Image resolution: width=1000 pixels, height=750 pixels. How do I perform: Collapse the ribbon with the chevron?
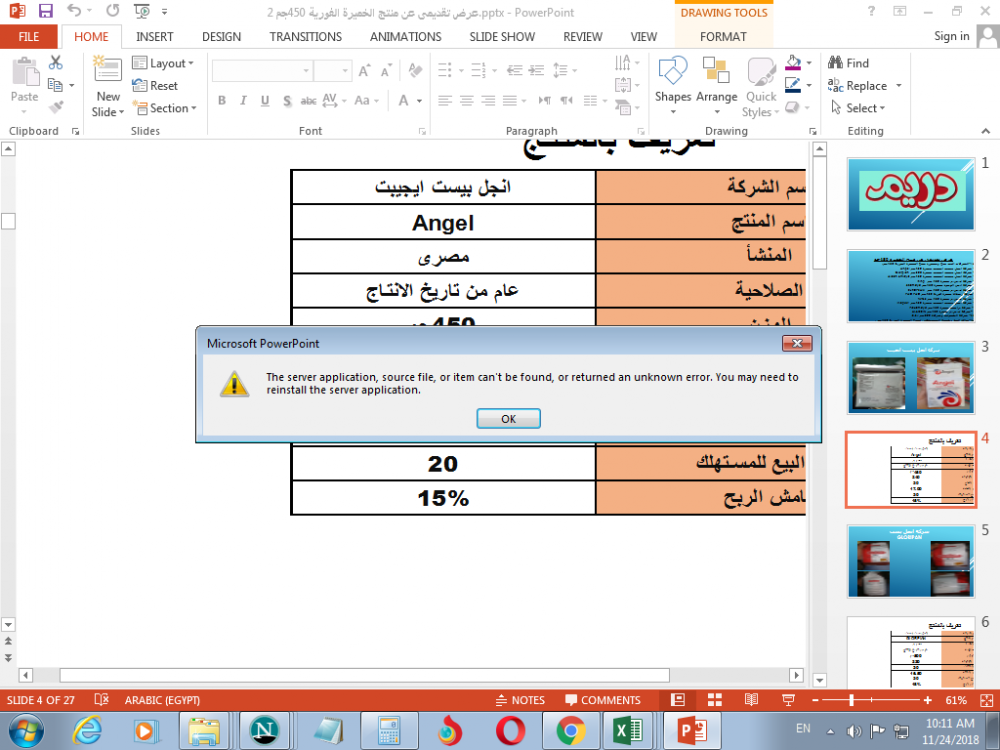986,131
